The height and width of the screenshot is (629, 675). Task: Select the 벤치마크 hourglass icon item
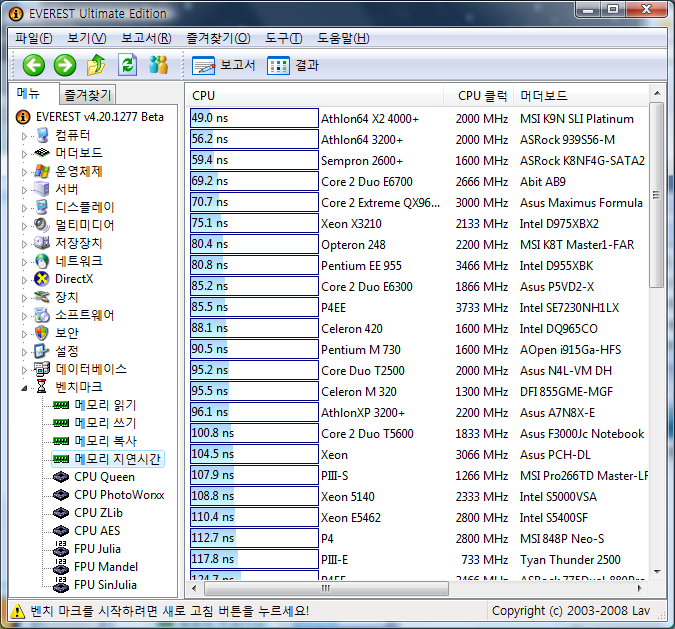42,387
